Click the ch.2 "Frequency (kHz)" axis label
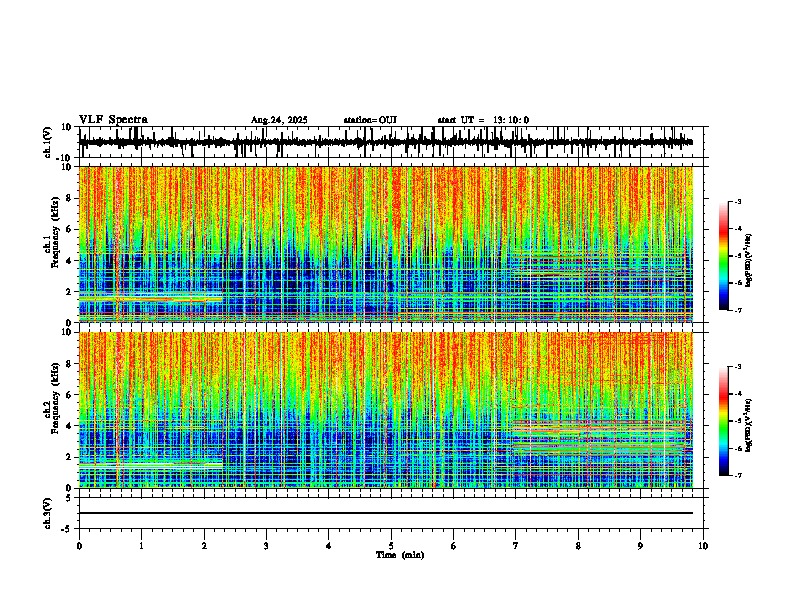Image resolution: width=792 pixels, height=612 pixels. point(55,398)
